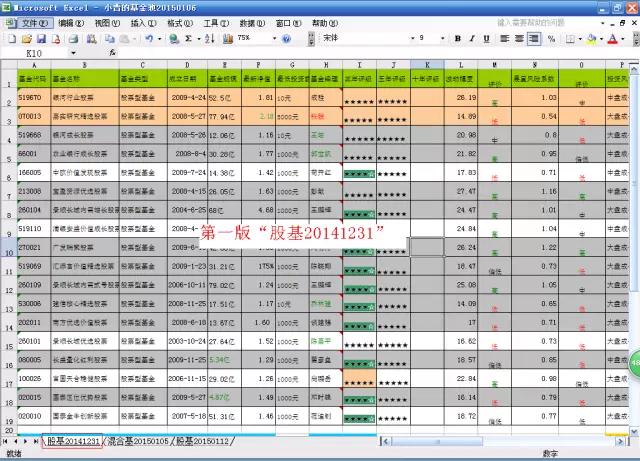Open the 75% zoom dropdown
The width and height of the screenshot is (640, 461).
(x=274, y=38)
